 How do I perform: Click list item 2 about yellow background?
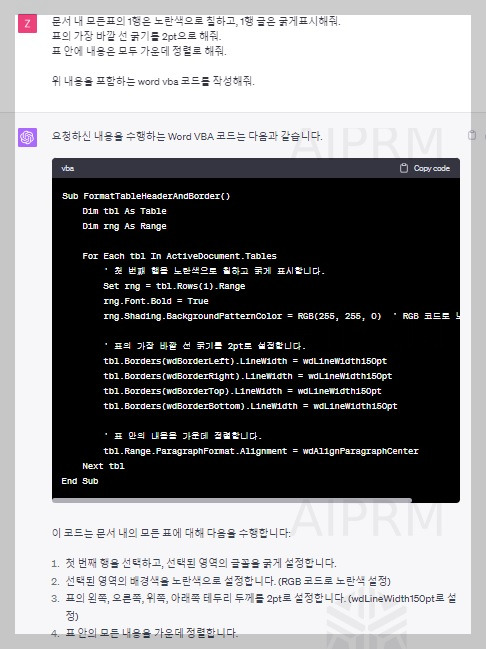pyautogui.click(x=228, y=581)
